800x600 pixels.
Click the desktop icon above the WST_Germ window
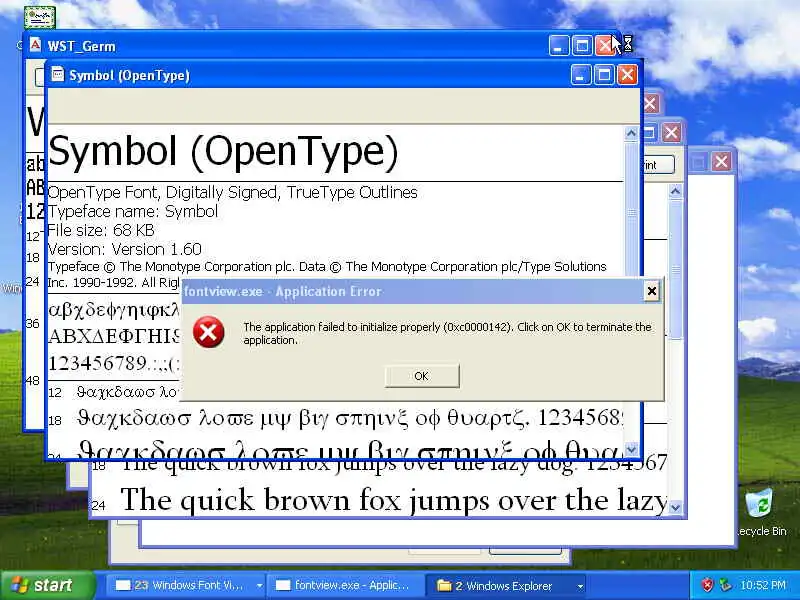click(40, 17)
